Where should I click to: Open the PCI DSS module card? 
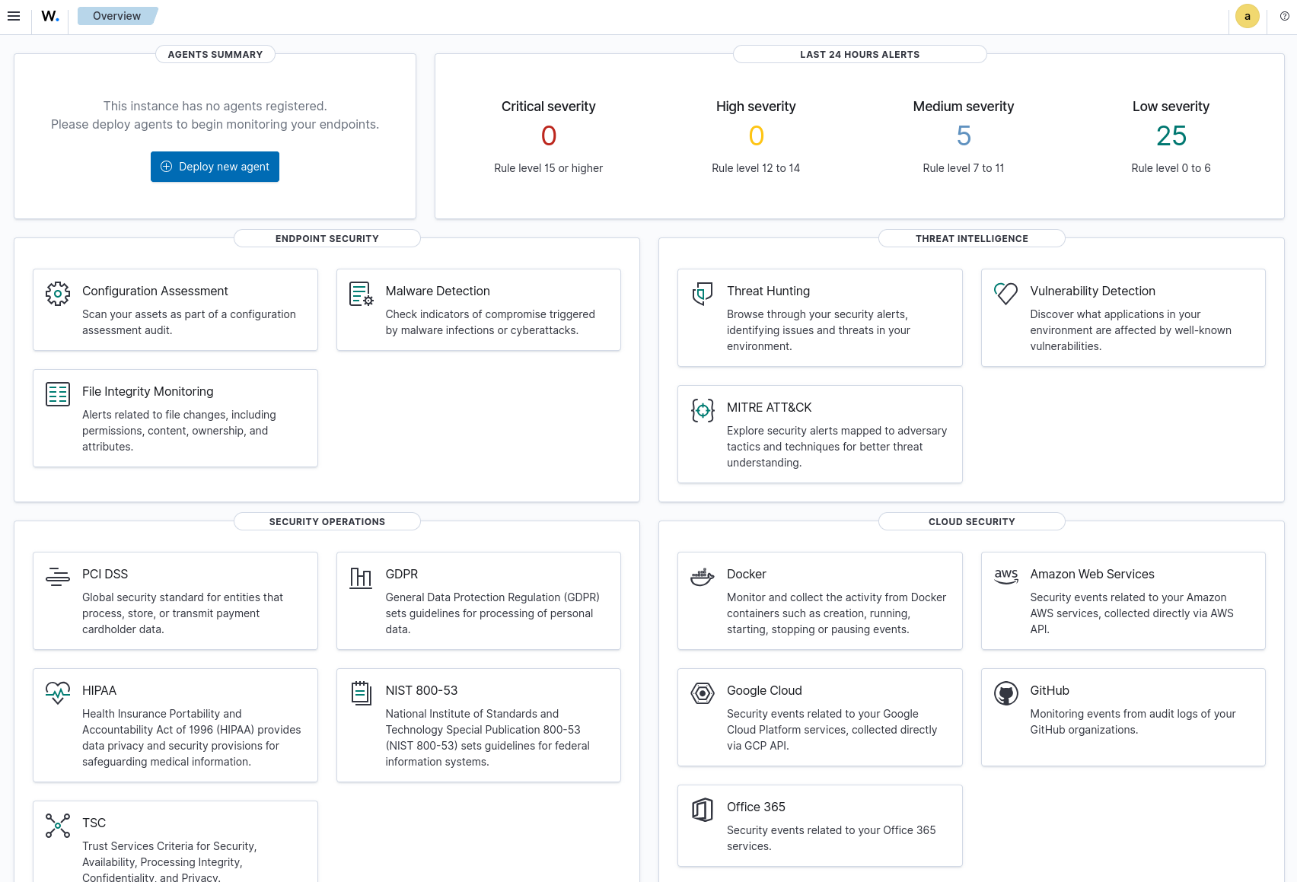pyautogui.click(x=175, y=601)
